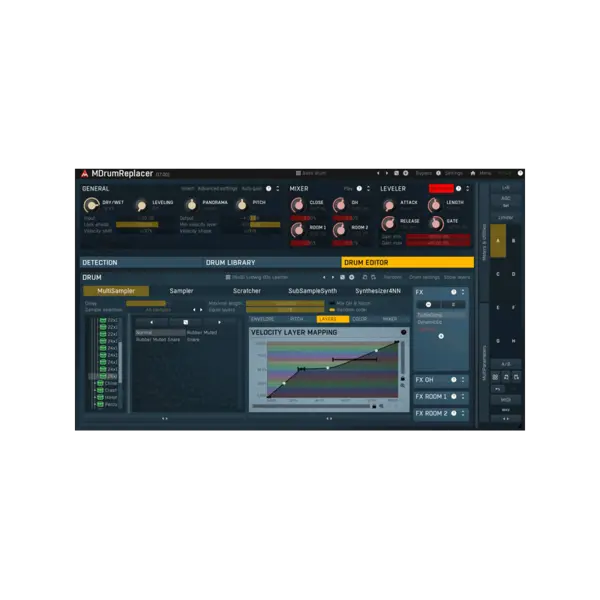This screenshot has width=600, height=600.
Task: Click the help icon on FX OH
Action: [454, 380]
